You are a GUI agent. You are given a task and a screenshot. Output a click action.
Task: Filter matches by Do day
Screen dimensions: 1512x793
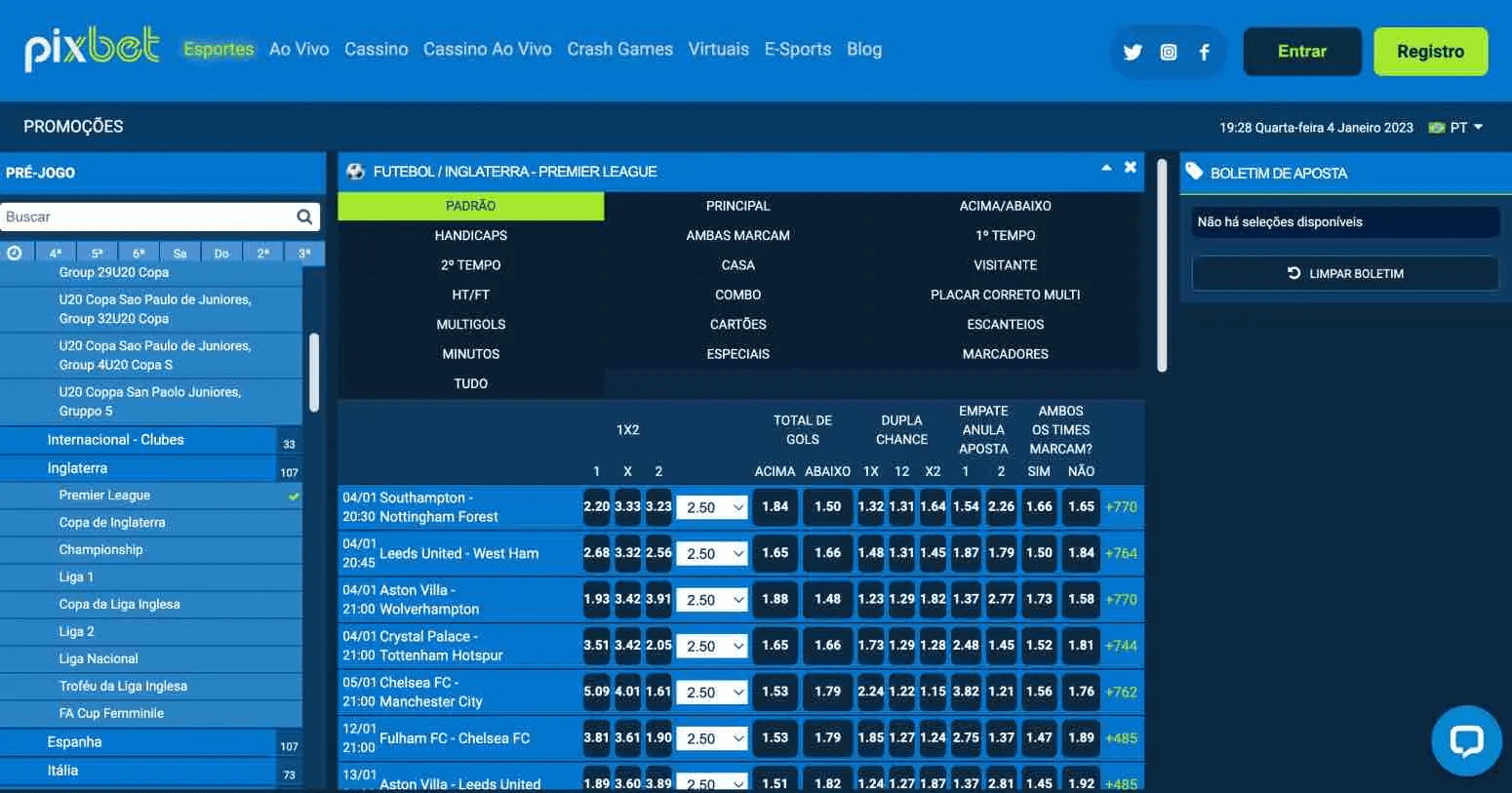pos(221,254)
